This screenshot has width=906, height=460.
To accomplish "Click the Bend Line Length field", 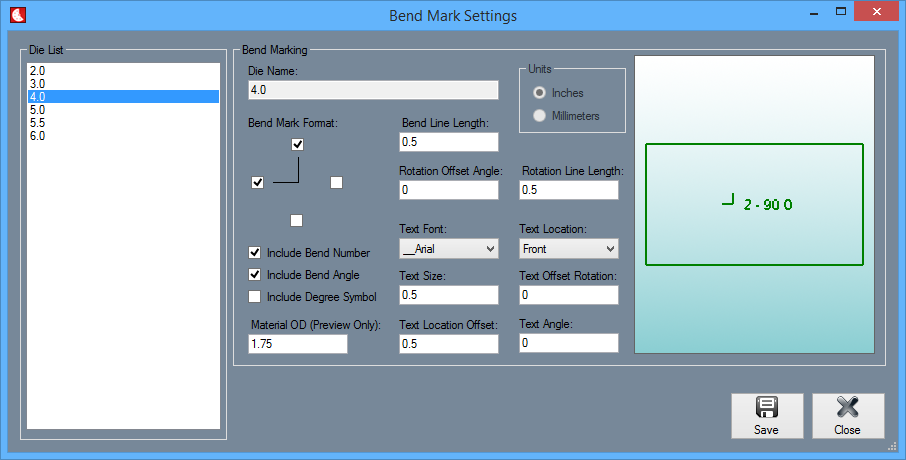I will coord(448,142).
